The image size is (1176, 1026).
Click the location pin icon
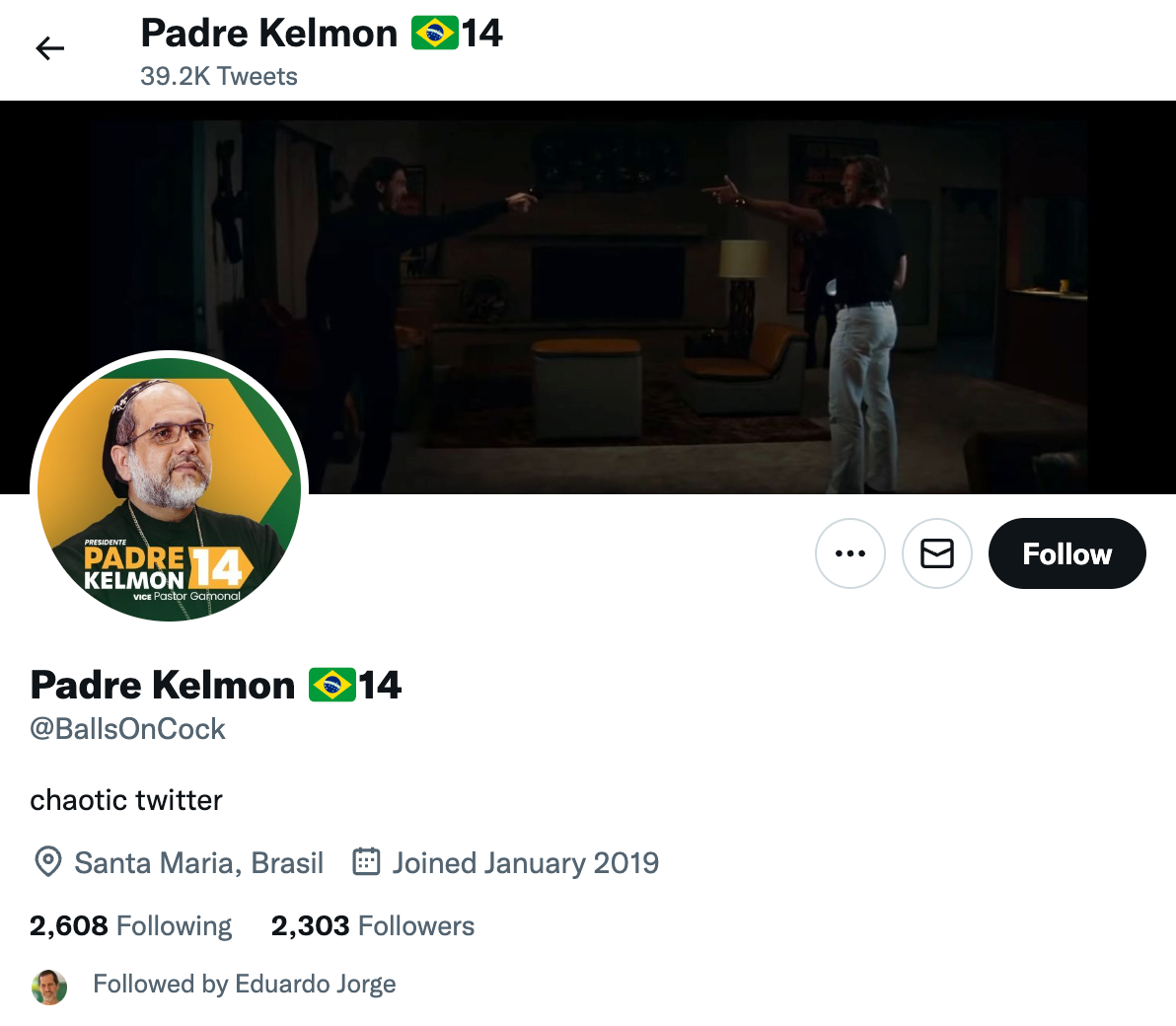[48, 862]
